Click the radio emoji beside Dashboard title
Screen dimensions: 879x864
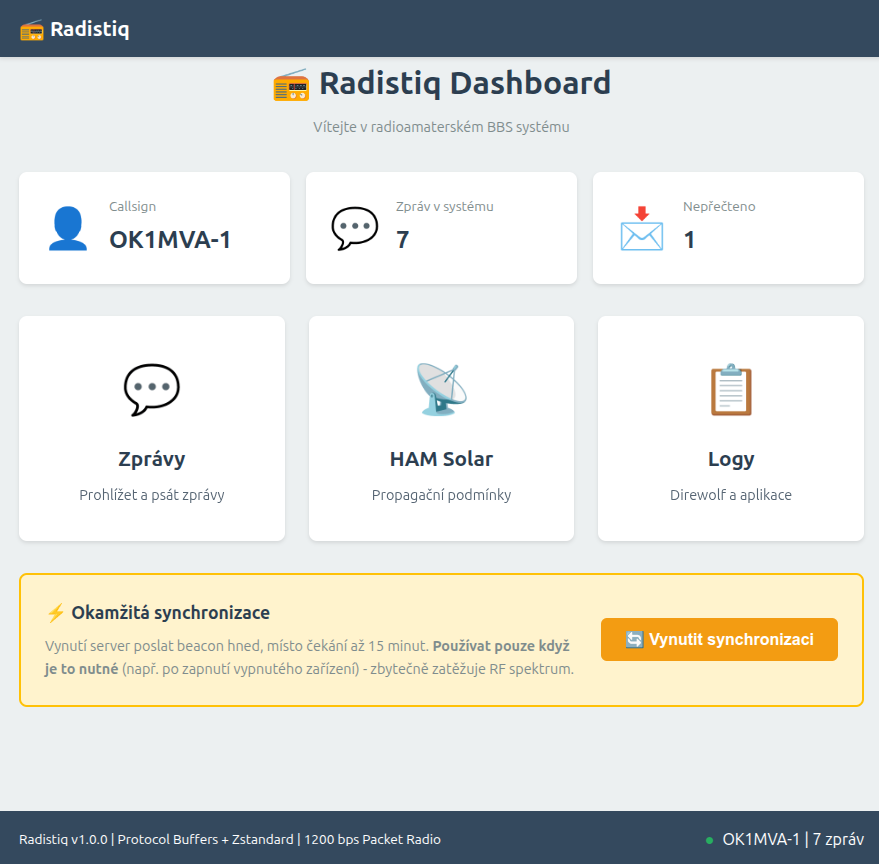pos(291,84)
